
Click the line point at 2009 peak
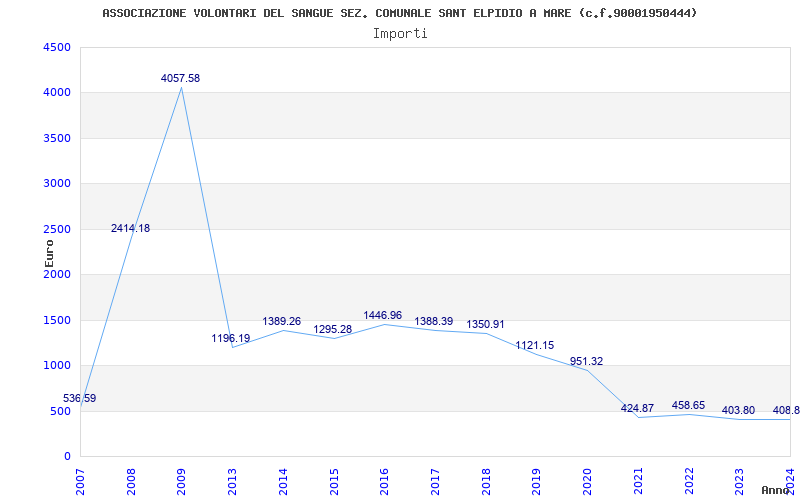pos(182,88)
